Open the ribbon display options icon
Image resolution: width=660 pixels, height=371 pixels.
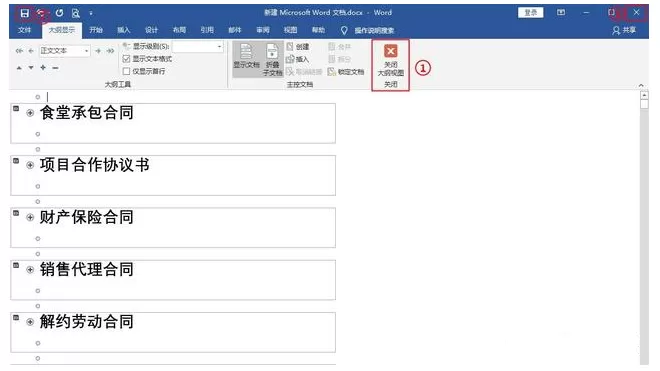561,13
